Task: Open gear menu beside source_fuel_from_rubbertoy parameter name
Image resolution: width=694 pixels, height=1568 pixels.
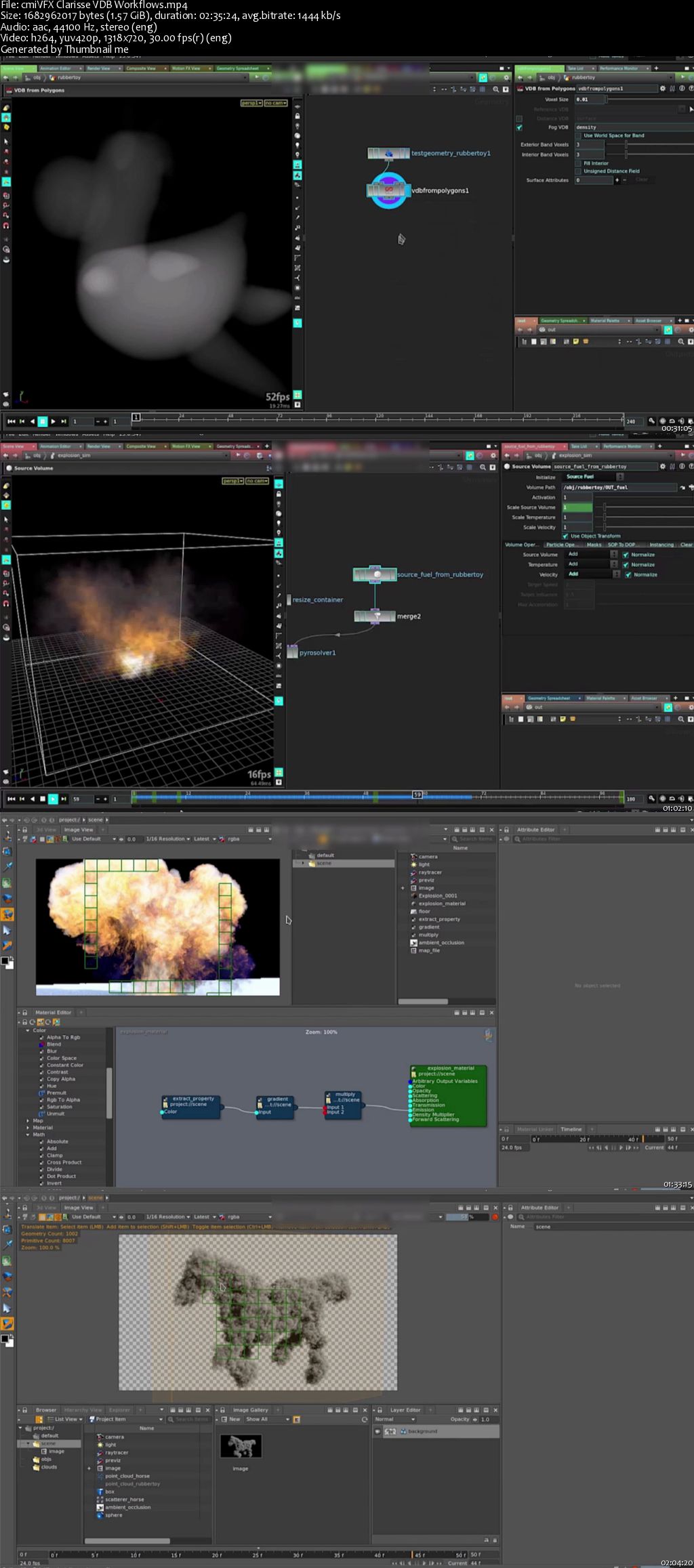Action: click(663, 466)
